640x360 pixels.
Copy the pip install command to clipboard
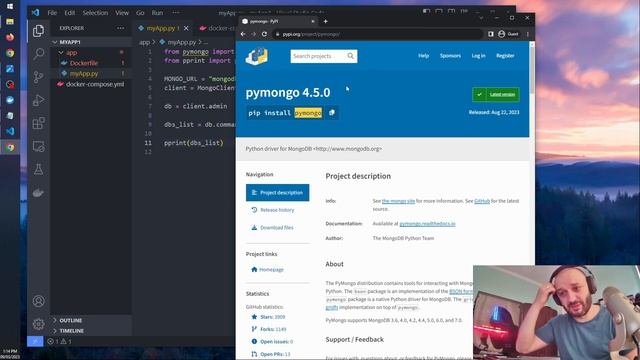pyautogui.click(x=332, y=113)
